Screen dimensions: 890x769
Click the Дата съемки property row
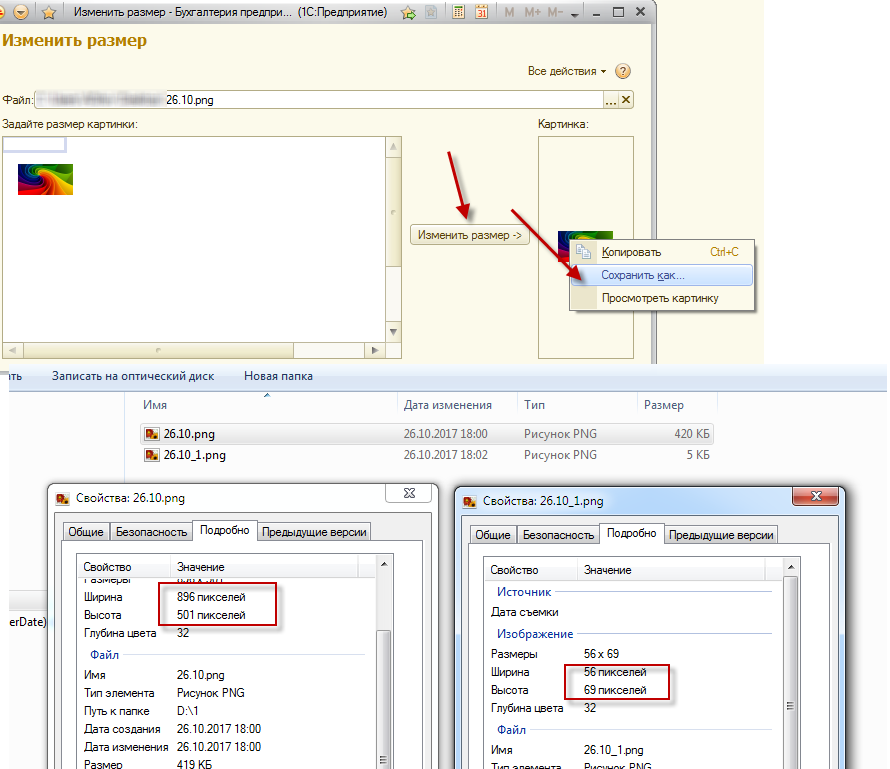pos(524,612)
